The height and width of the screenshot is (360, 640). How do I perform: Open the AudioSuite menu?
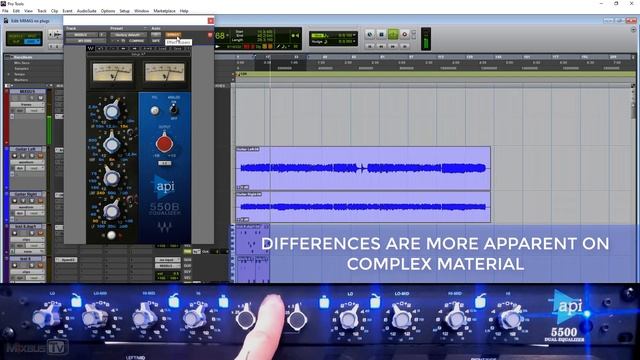(87, 11)
